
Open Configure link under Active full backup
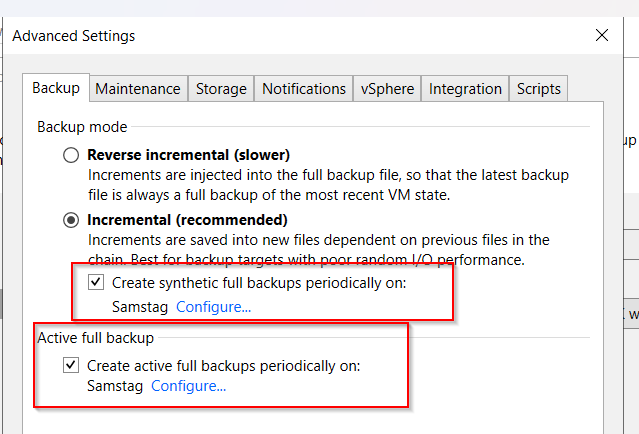click(x=188, y=386)
